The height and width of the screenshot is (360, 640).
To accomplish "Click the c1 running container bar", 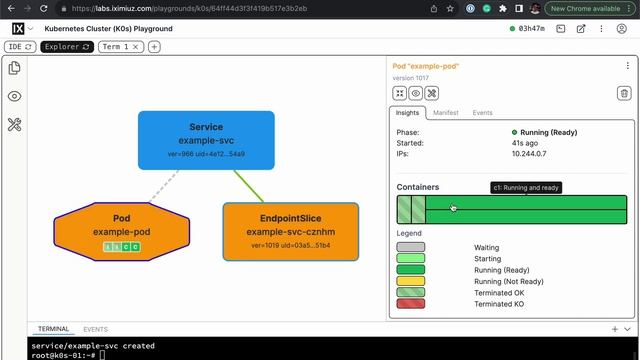I will click(526, 202).
